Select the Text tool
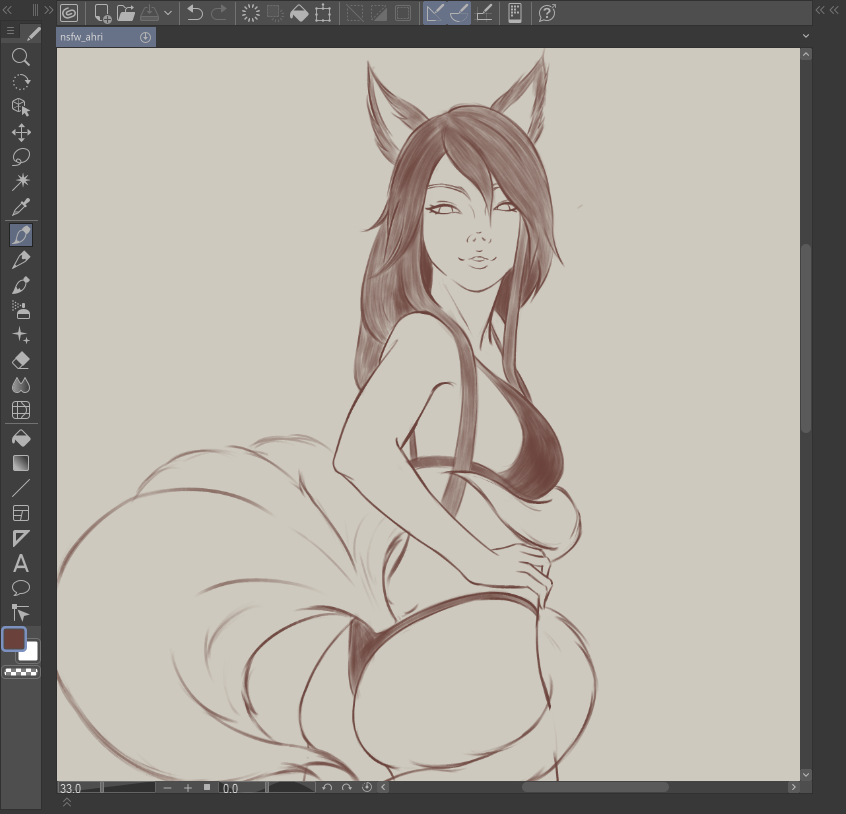Screen dimensions: 846x814 tap(21, 563)
